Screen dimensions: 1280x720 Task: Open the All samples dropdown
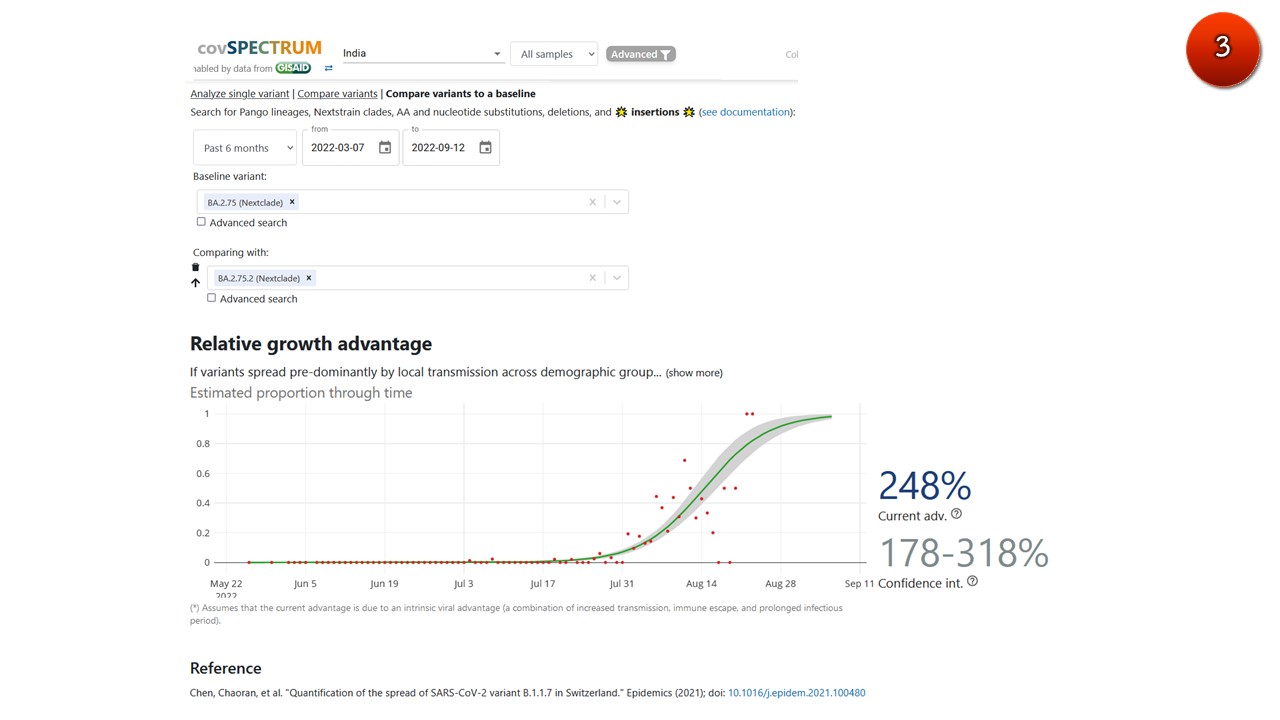pos(554,54)
